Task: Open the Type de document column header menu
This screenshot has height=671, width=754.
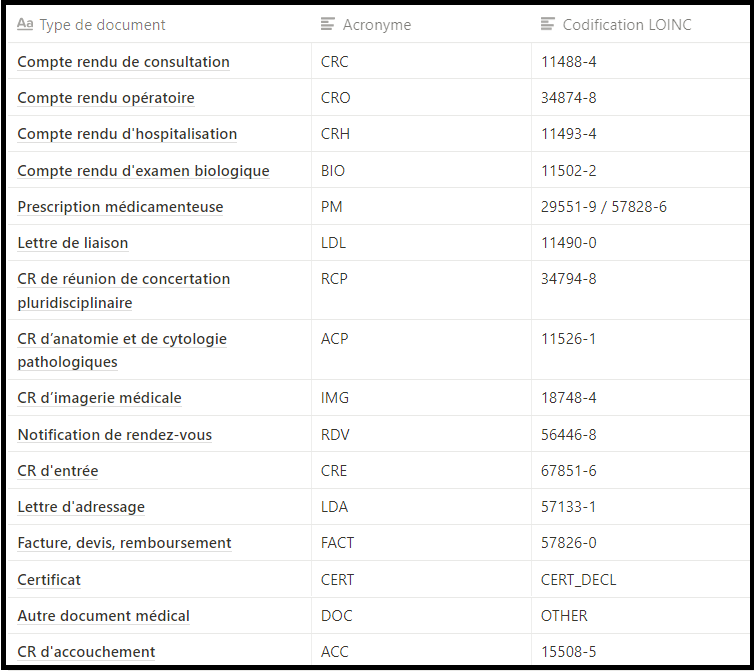Action: (102, 24)
